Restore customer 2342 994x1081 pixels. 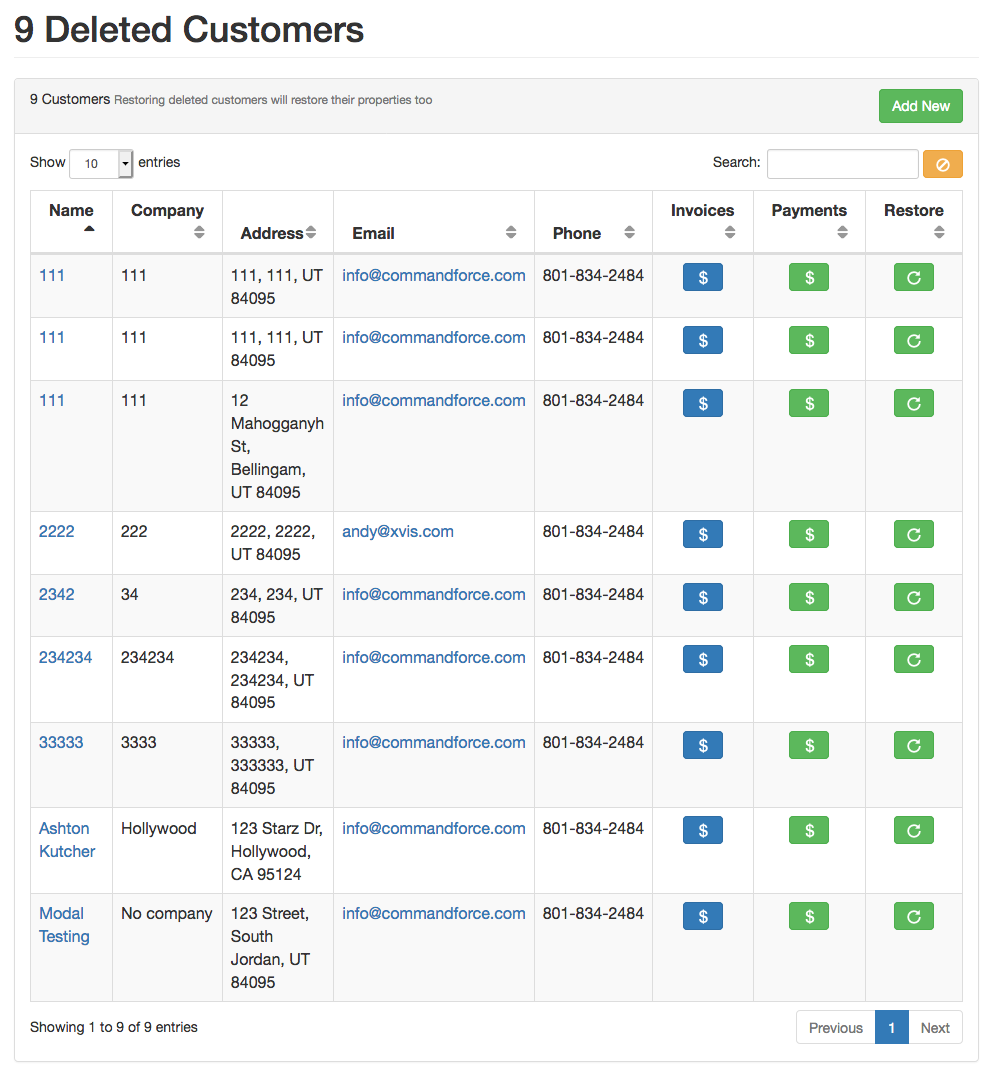coord(913,597)
